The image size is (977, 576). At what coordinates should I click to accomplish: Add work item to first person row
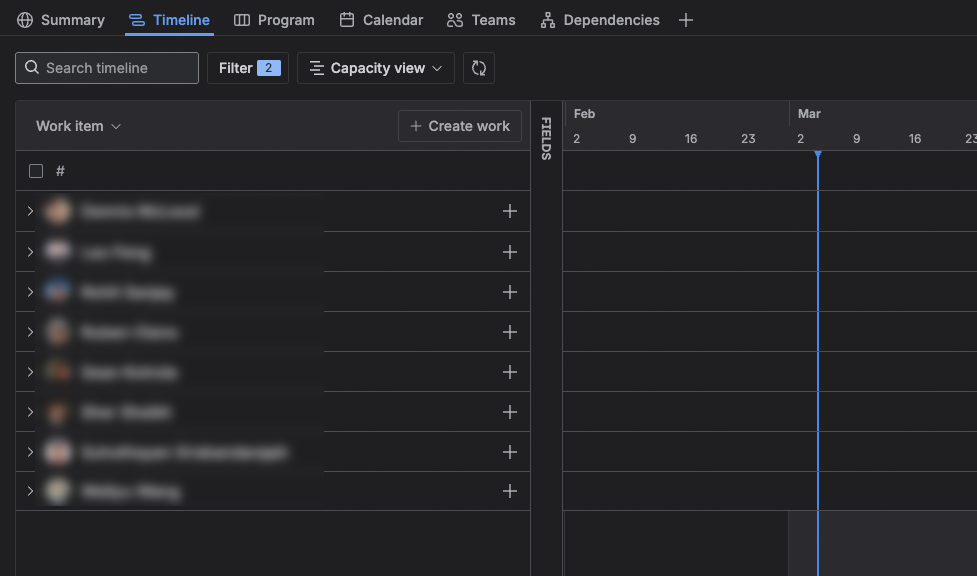(510, 211)
